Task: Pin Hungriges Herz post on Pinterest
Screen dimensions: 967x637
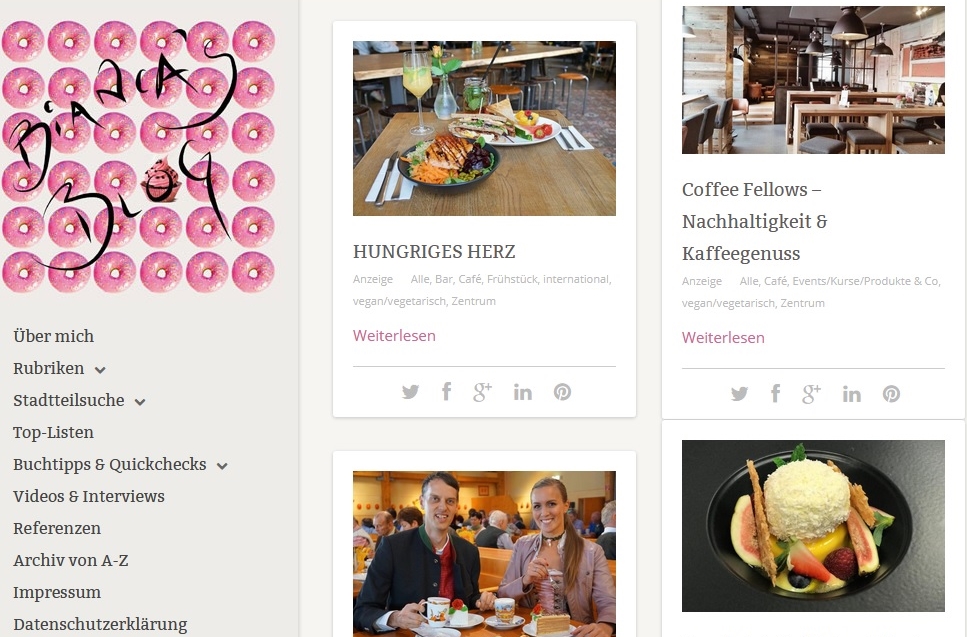Action: [562, 392]
